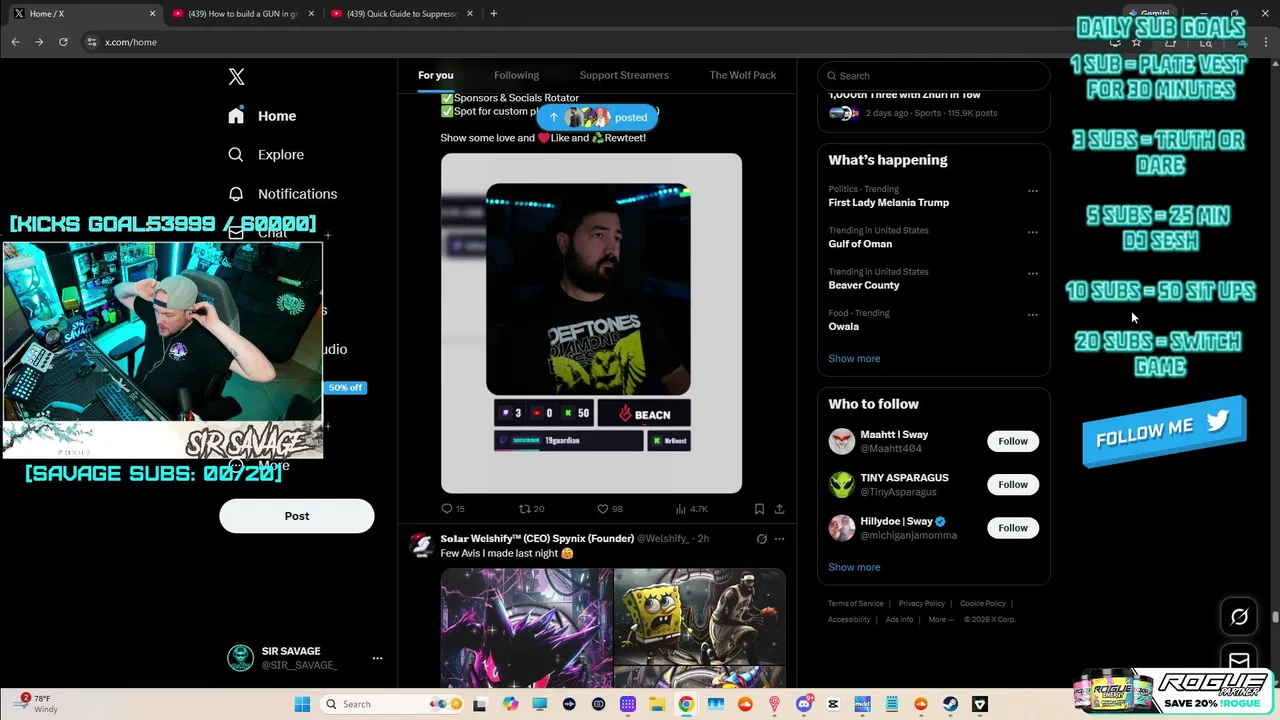This screenshot has height=720, width=1280.
Task: Open Grok floating button
Action: pos(1239,617)
